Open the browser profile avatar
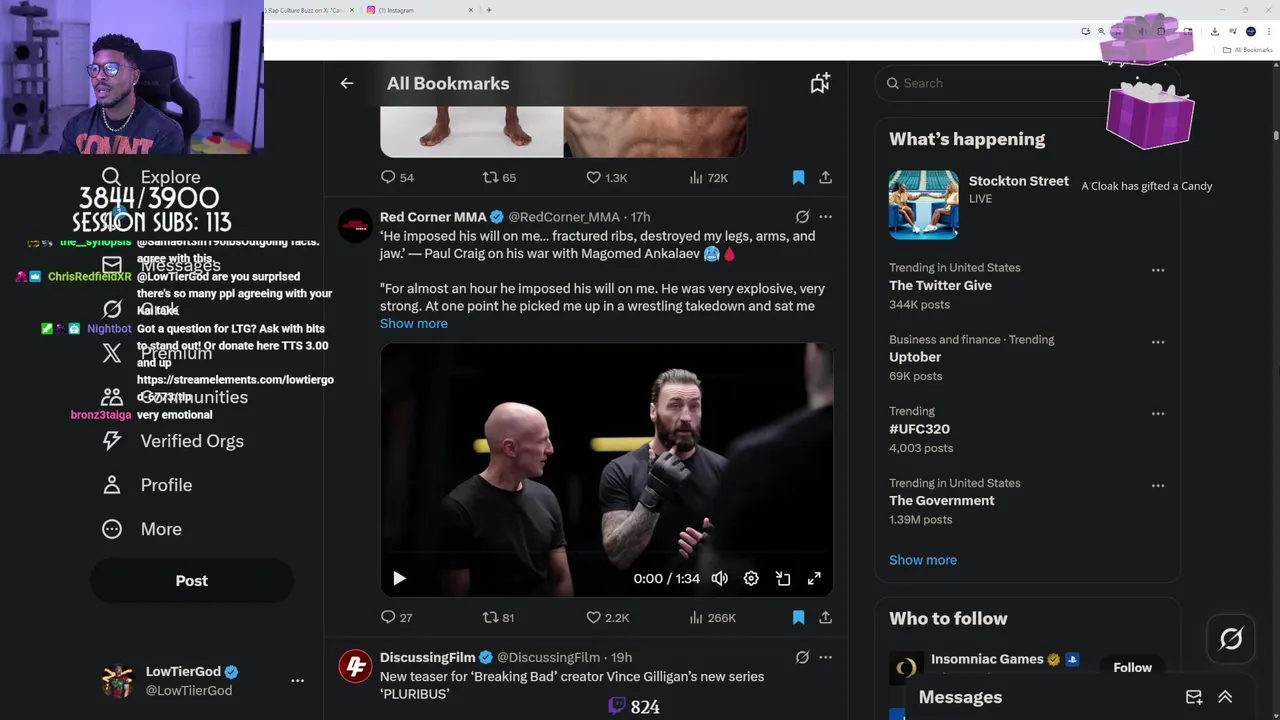 click(x=1250, y=32)
